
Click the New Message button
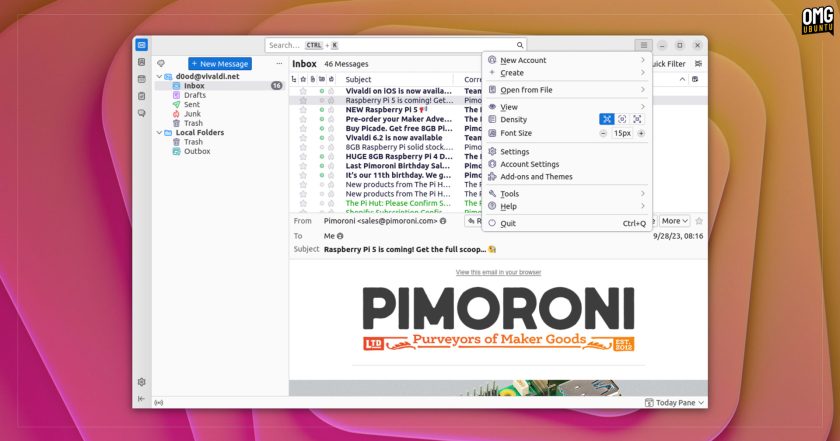pos(220,63)
